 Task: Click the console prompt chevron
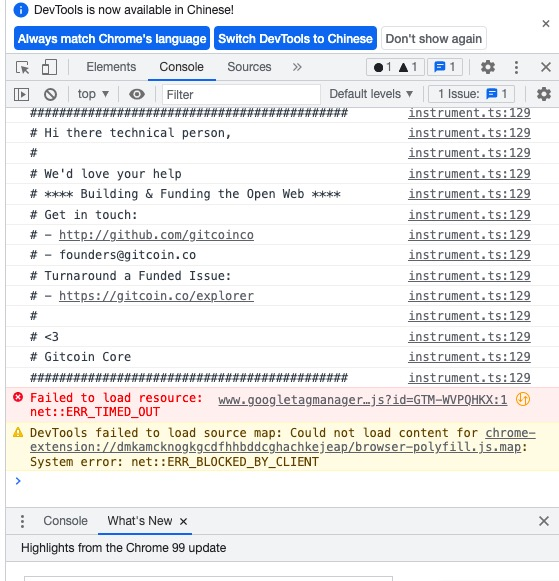[x=18, y=481]
